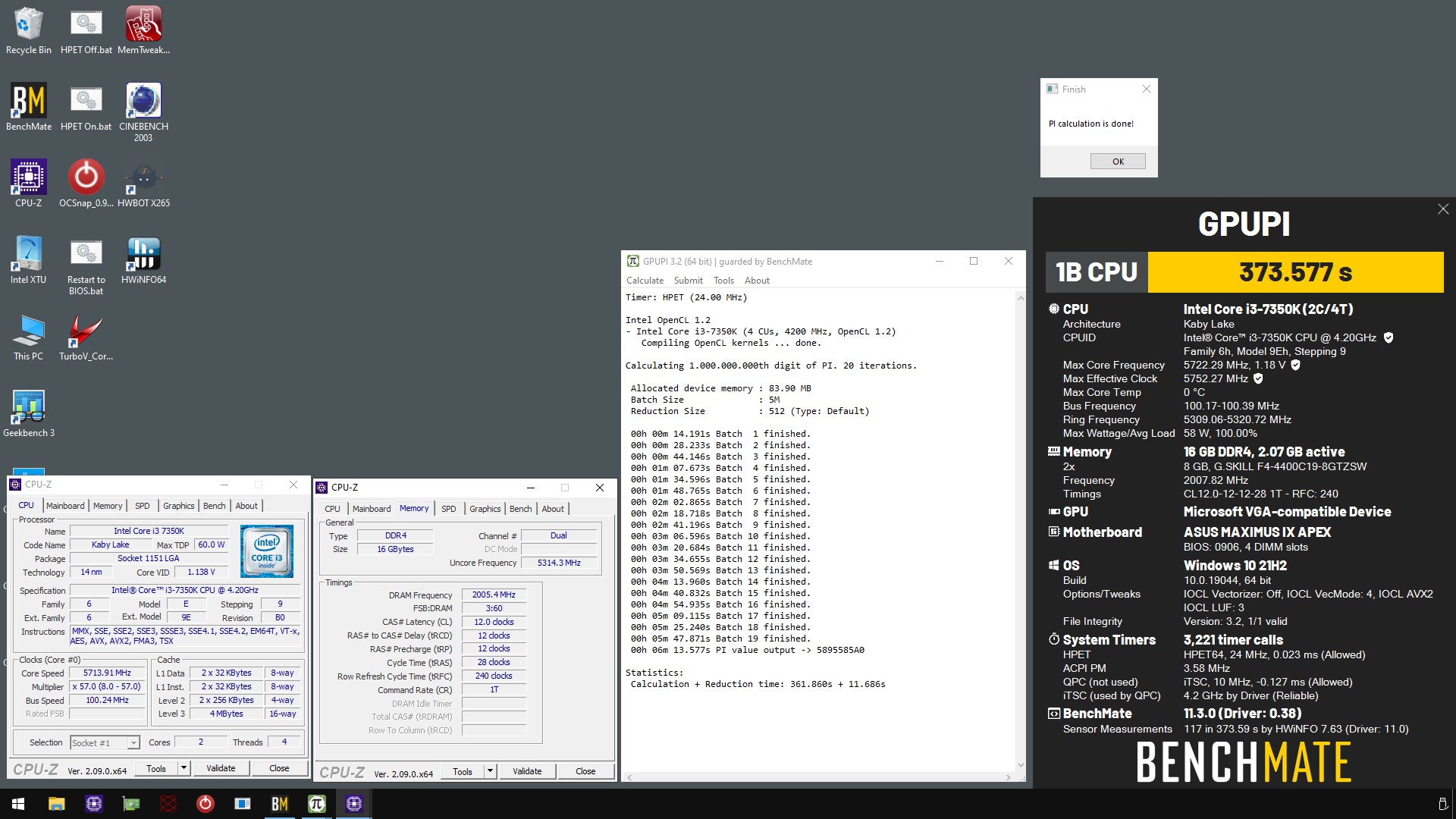Click GPUPI horizontal scrollbar right arrow

point(1008,777)
